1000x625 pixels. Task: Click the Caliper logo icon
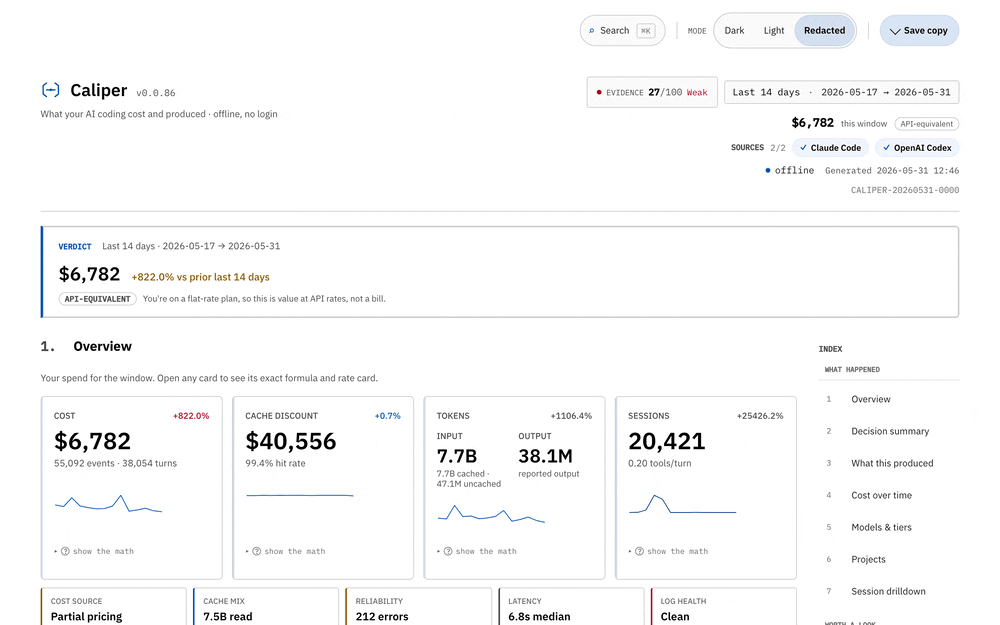tap(50, 90)
